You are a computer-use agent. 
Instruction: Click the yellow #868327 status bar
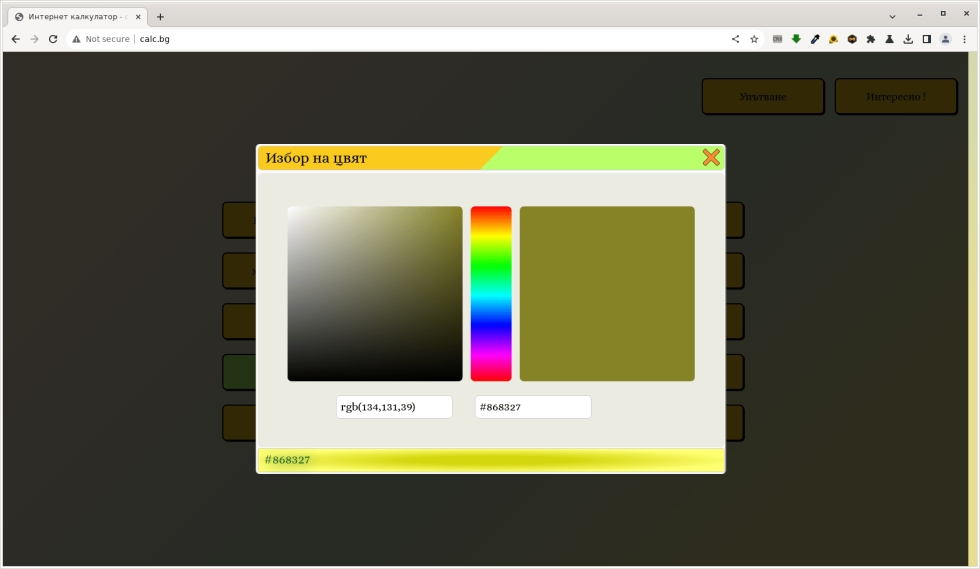pyautogui.click(x=490, y=460)
